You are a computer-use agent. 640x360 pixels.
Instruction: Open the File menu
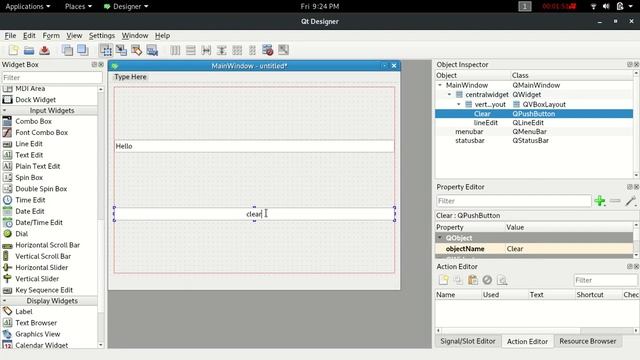(10, 36)
